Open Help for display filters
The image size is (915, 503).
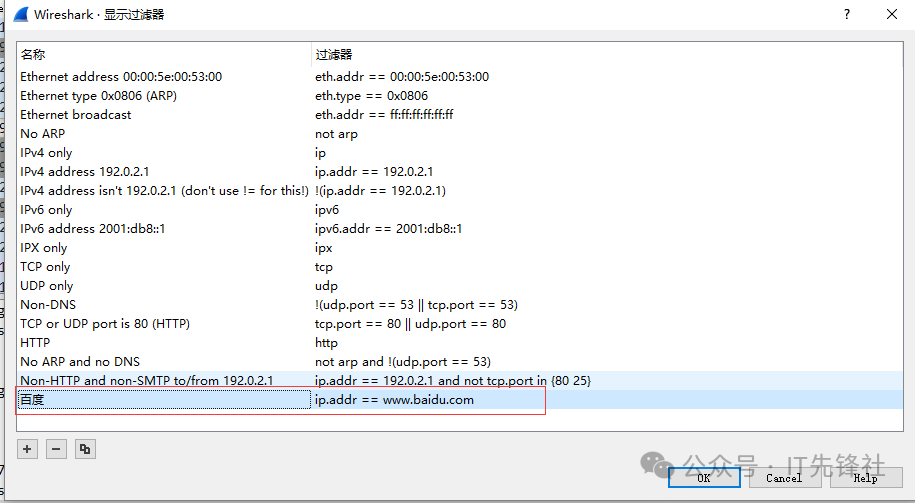[865, 477]
